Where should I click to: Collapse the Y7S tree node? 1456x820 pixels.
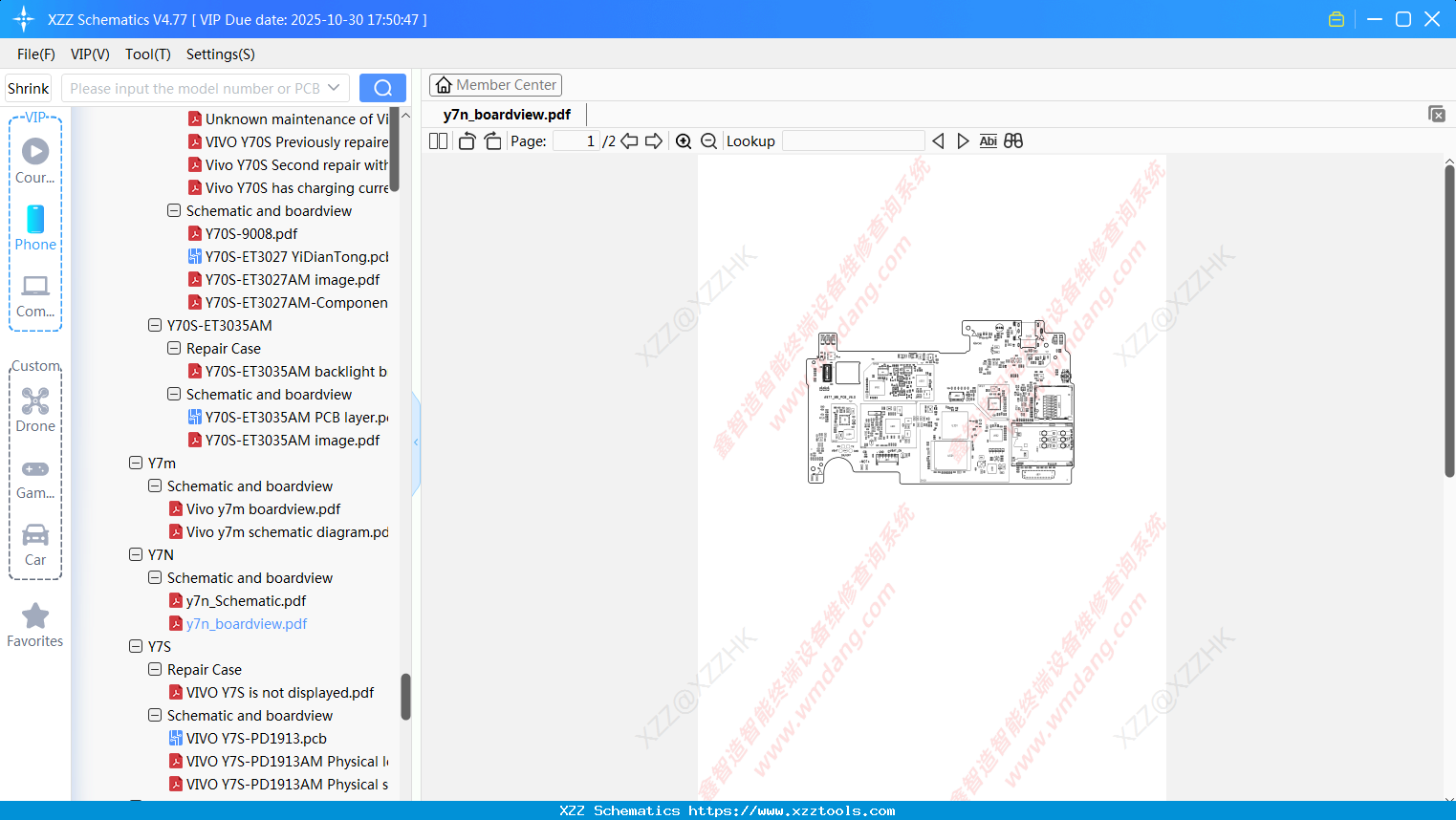click(136, 646)
